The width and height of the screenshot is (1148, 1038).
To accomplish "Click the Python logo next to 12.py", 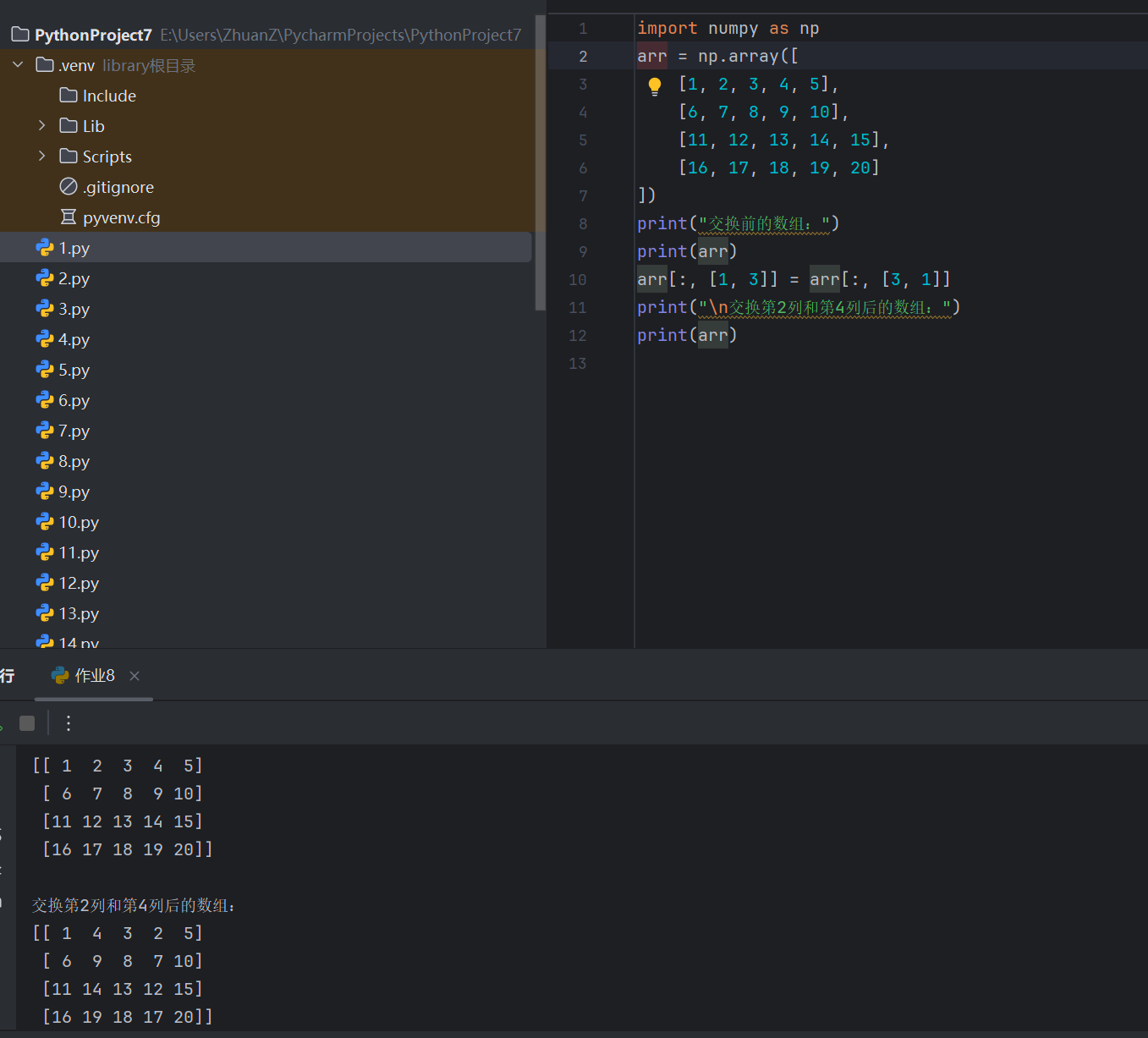I will pos(44,583).
